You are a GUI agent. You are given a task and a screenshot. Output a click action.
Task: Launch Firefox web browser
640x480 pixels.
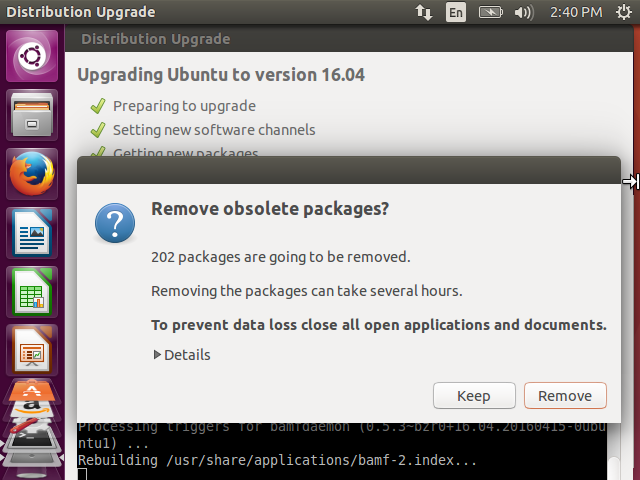[32, 174]
